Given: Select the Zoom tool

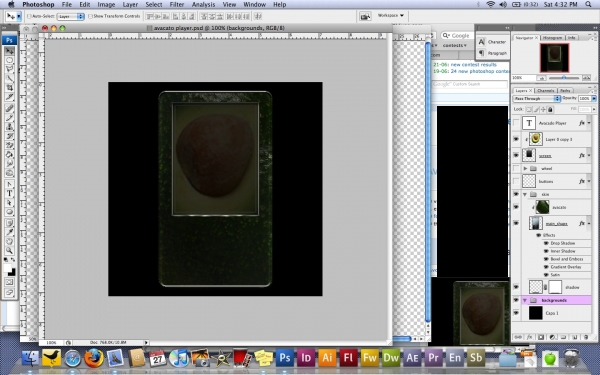Looking at the screenshot, I should 10,251.
